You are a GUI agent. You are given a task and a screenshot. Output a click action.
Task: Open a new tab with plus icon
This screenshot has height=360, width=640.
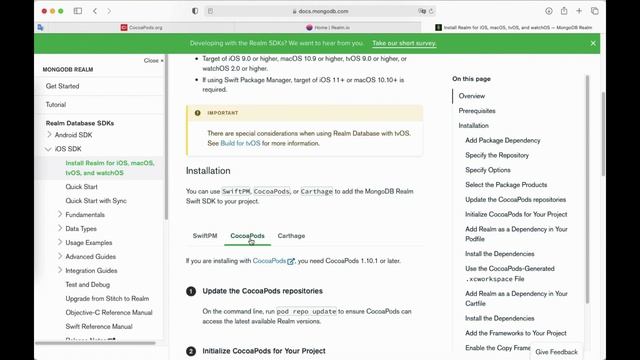(579, 11)
